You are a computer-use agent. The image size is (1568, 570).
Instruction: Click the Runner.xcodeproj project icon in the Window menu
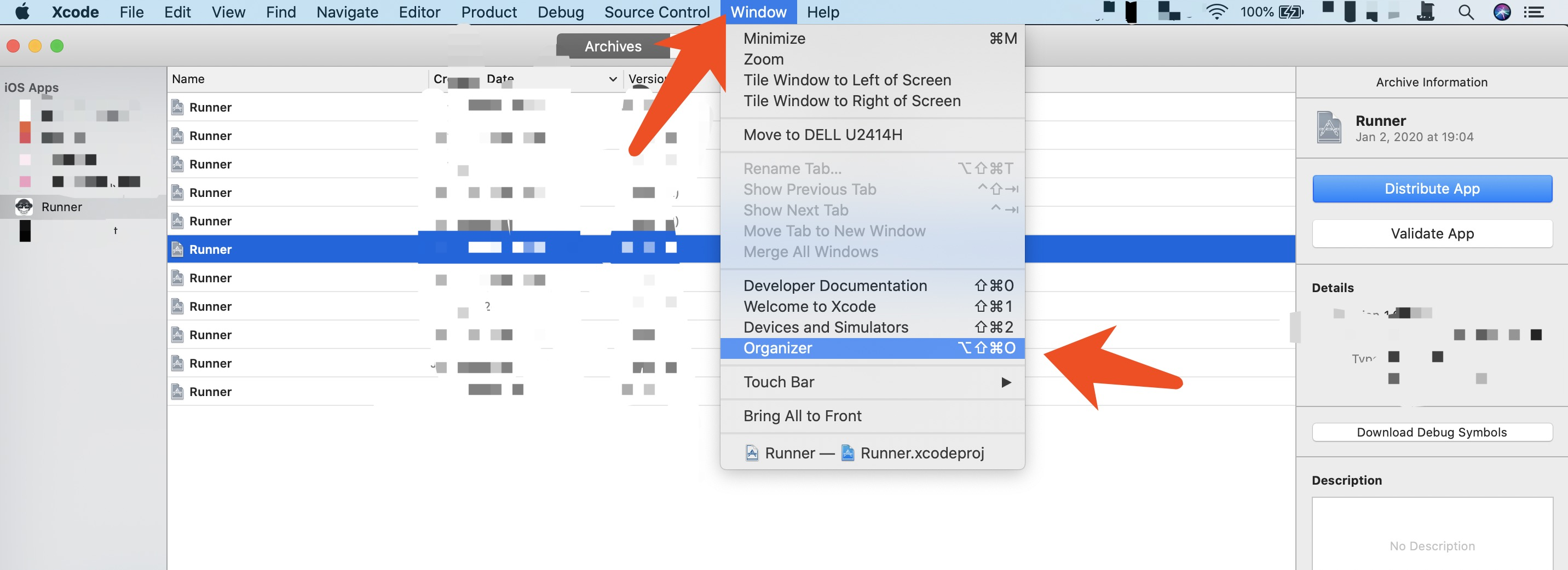tap(848, 453)
